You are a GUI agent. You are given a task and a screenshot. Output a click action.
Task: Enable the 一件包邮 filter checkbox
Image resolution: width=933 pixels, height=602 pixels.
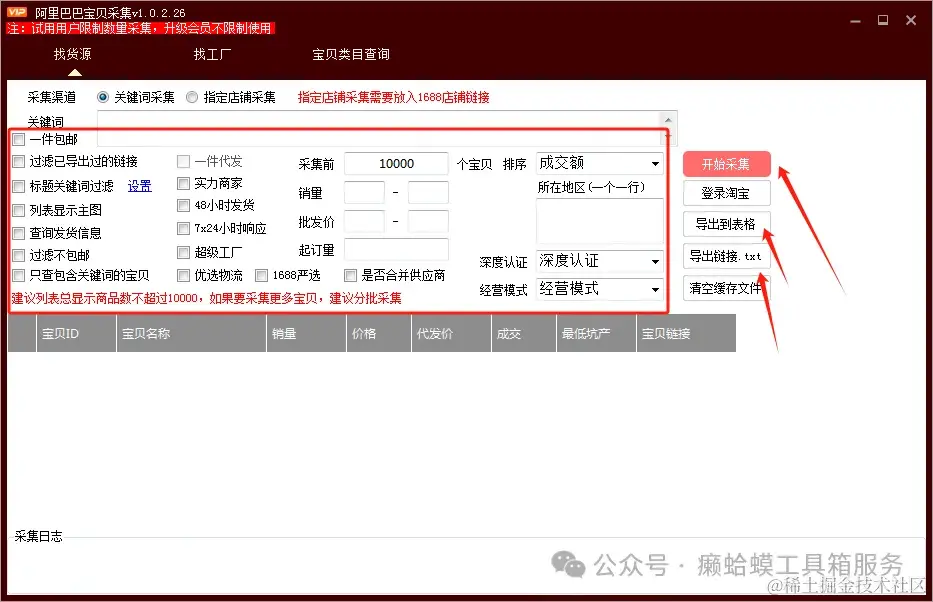coord(17,139)
